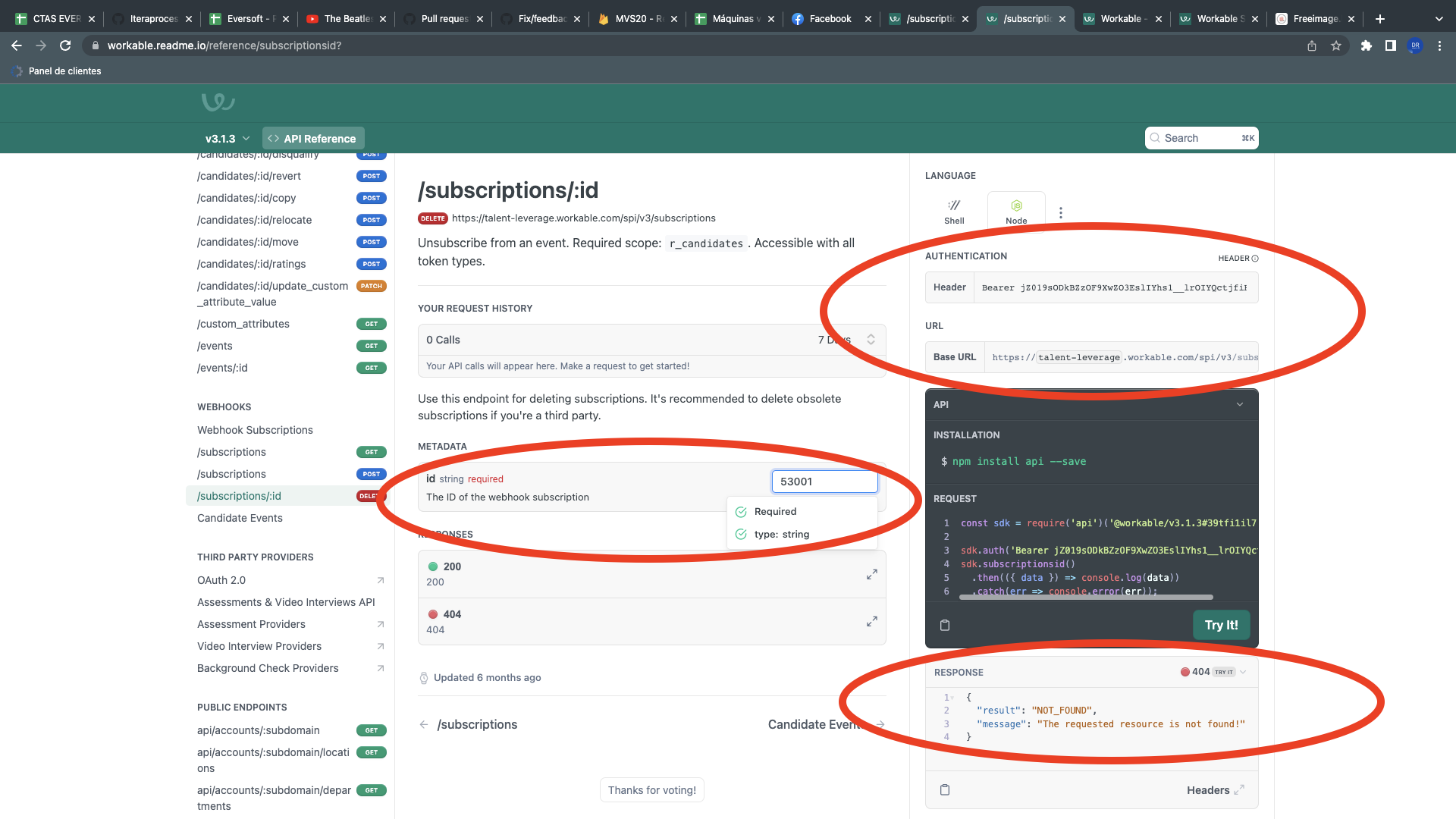
Task: Toggle the browser side panel
Action: [1391, 45]
